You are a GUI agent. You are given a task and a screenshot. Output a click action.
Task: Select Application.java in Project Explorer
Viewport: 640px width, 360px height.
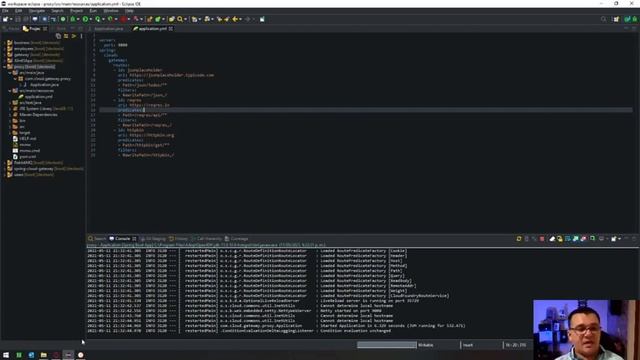[44, 84]
